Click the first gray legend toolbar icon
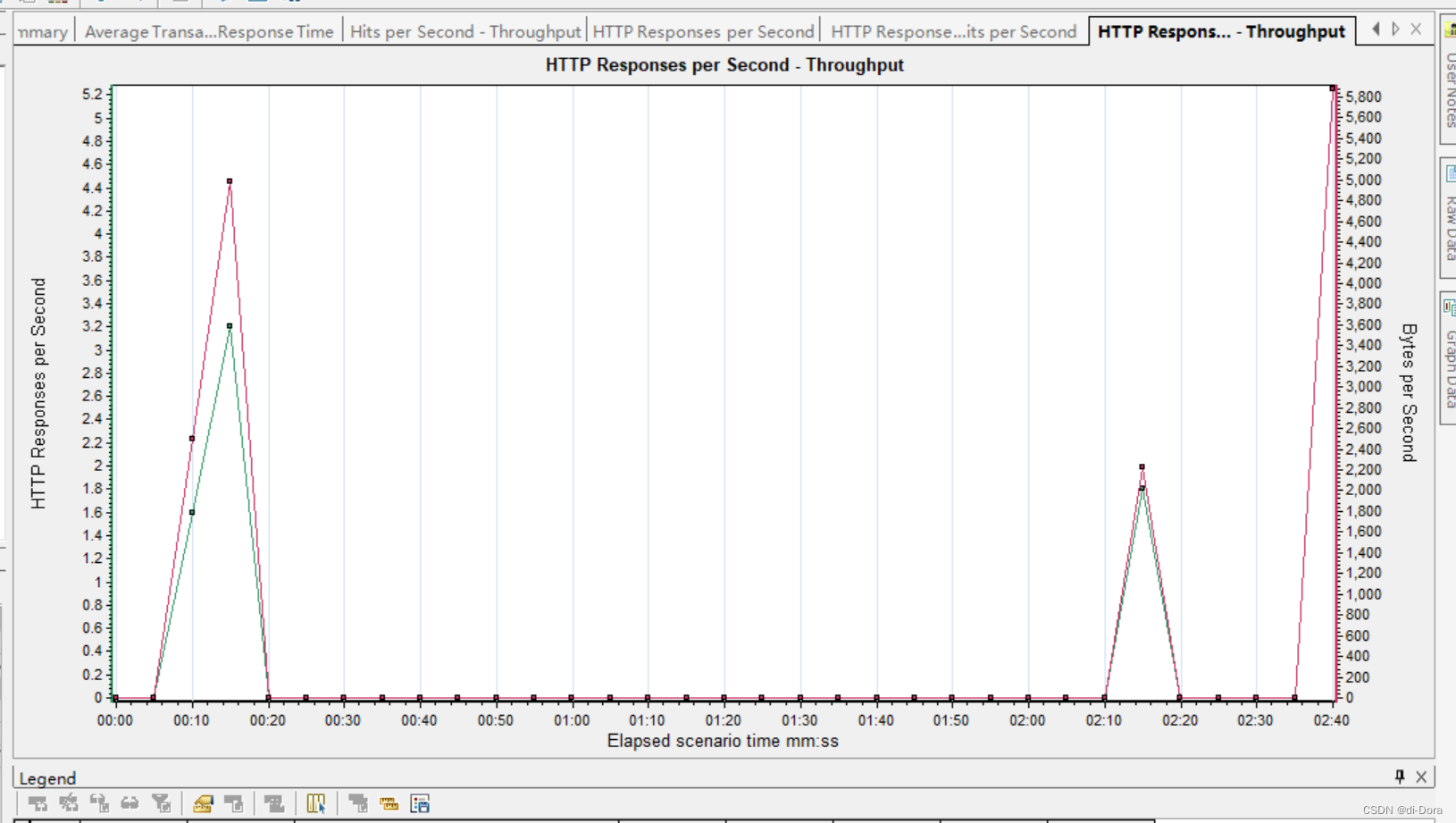The image size is (1456, 823). [38, 803]
